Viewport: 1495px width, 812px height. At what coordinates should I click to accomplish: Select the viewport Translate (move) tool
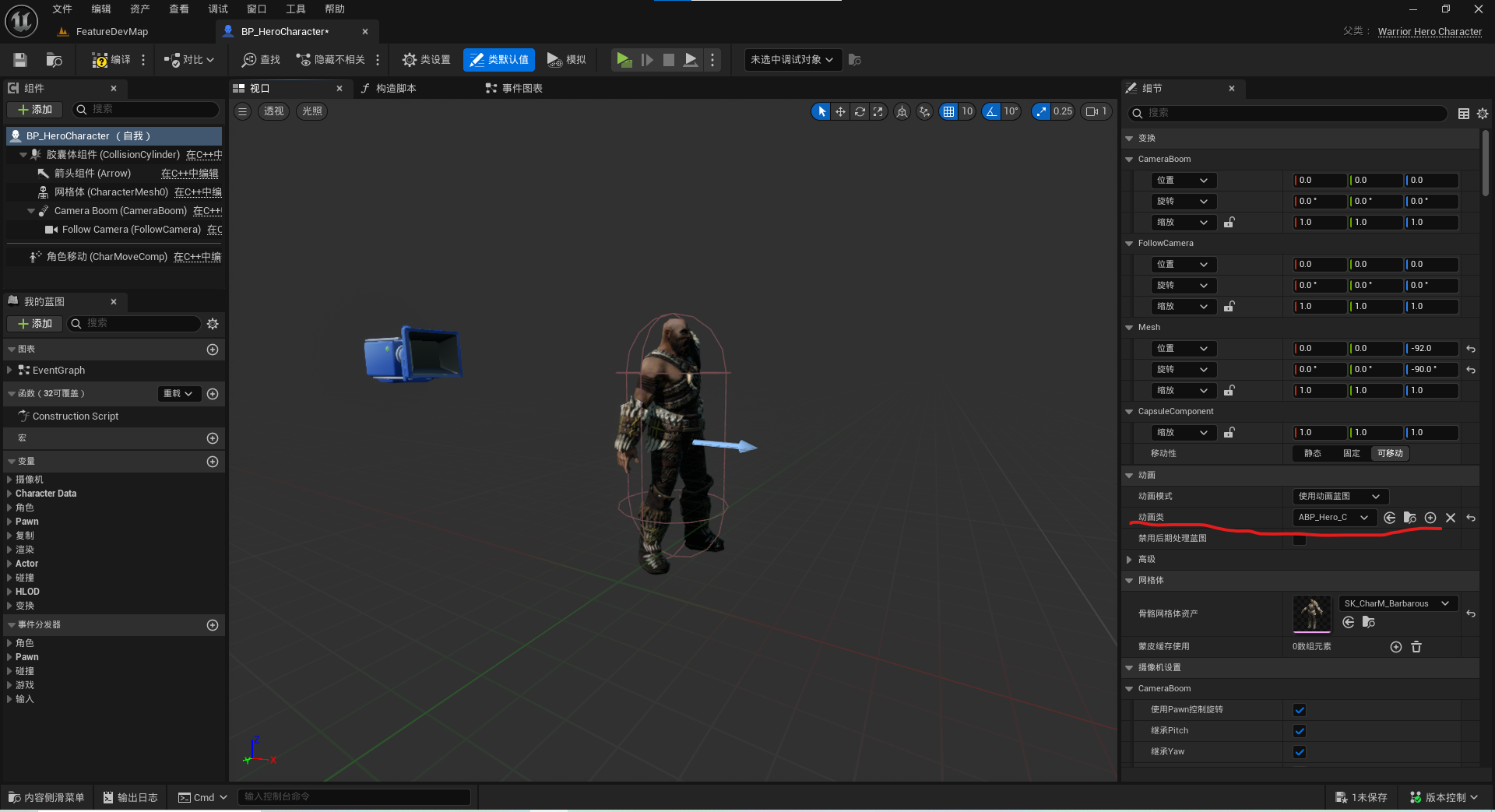coord(840,111)
